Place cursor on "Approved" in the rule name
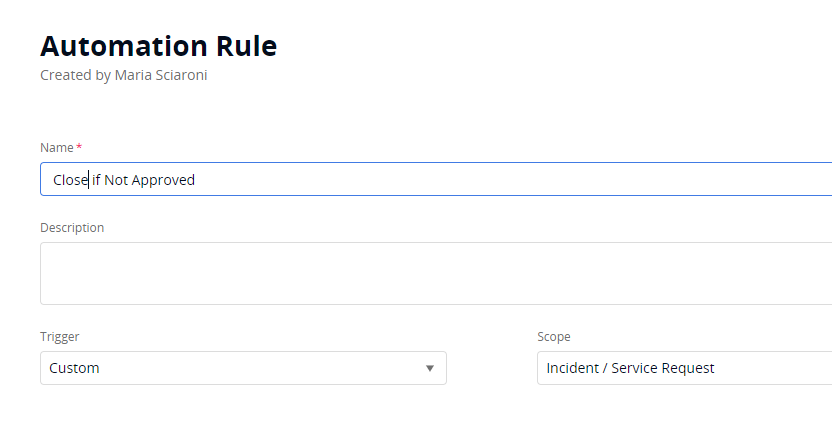 point(164,180)
